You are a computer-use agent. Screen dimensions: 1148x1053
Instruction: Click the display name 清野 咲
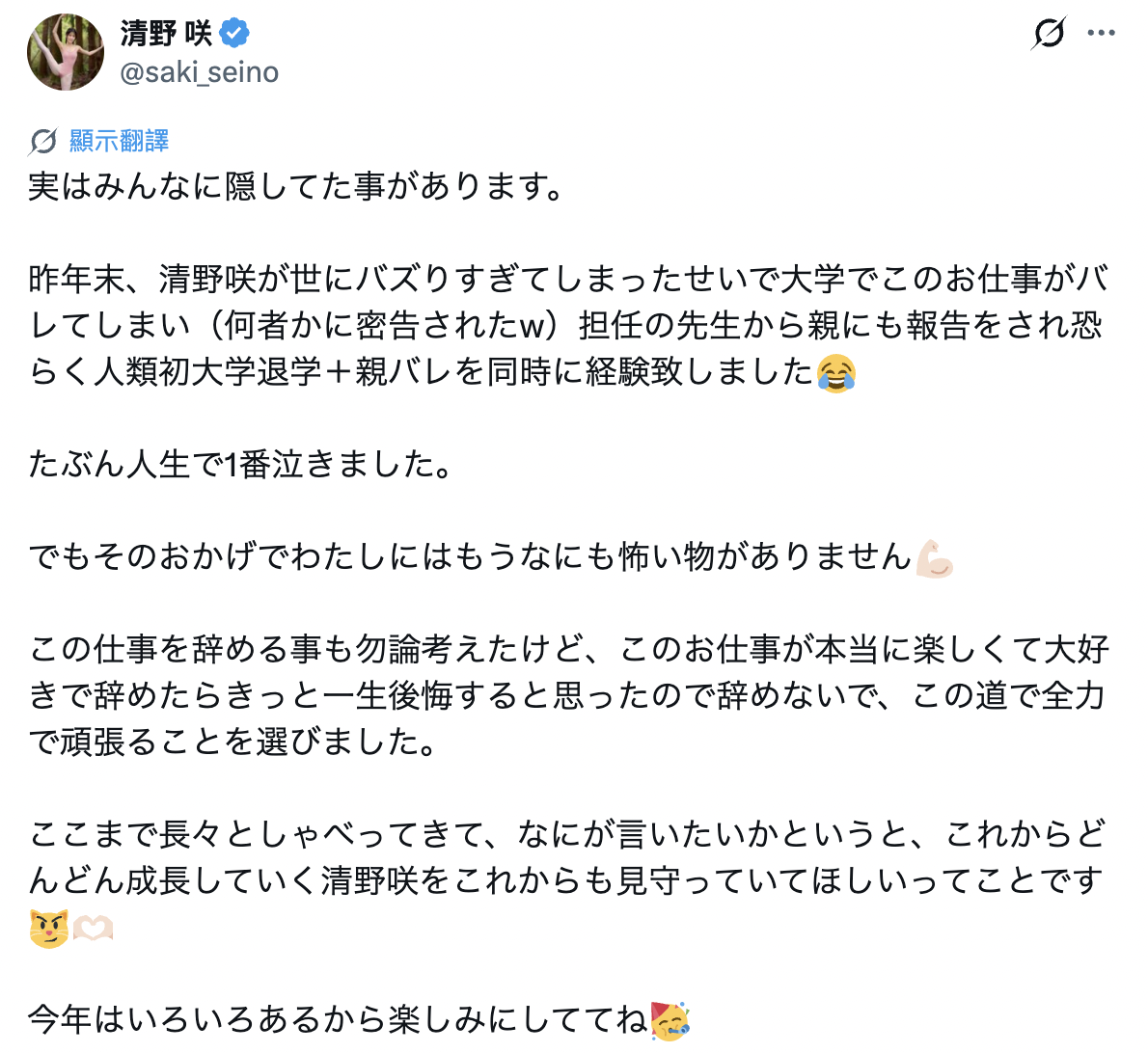coord(166,34)
